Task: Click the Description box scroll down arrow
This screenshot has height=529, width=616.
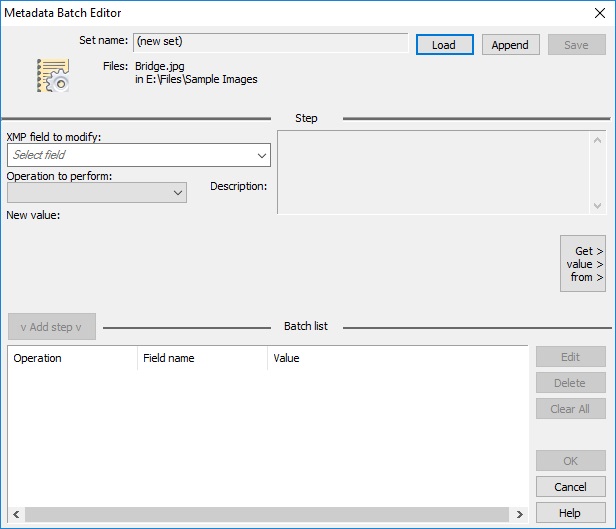Action: 598,205
